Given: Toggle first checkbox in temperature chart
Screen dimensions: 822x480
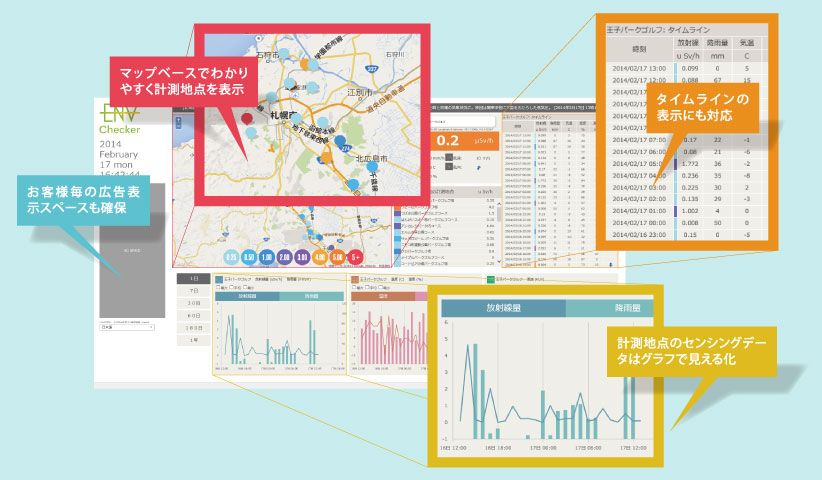Looking at the screenshot, I should (x=354, y=288).
